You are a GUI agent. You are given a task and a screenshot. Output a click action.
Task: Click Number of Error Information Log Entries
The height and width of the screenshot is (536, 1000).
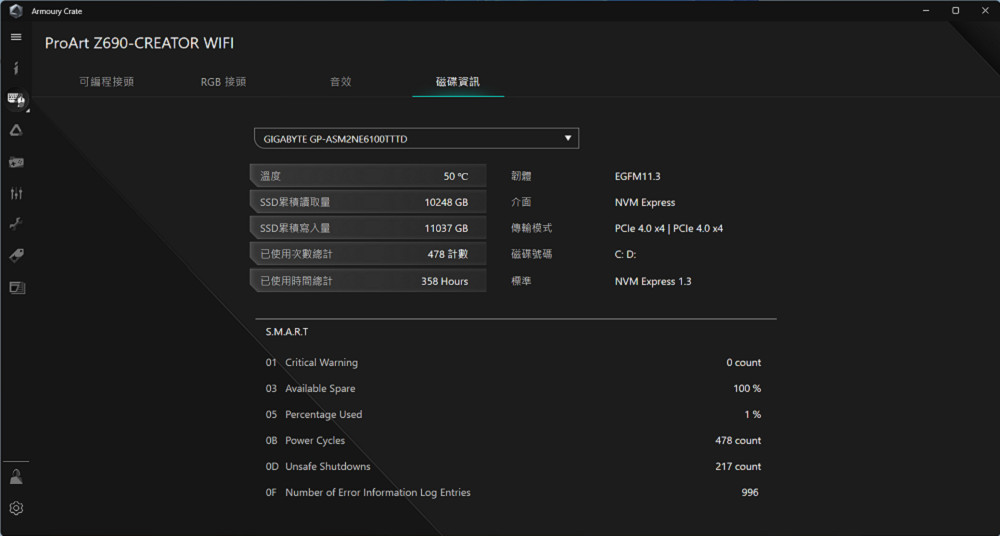(378, 493)
